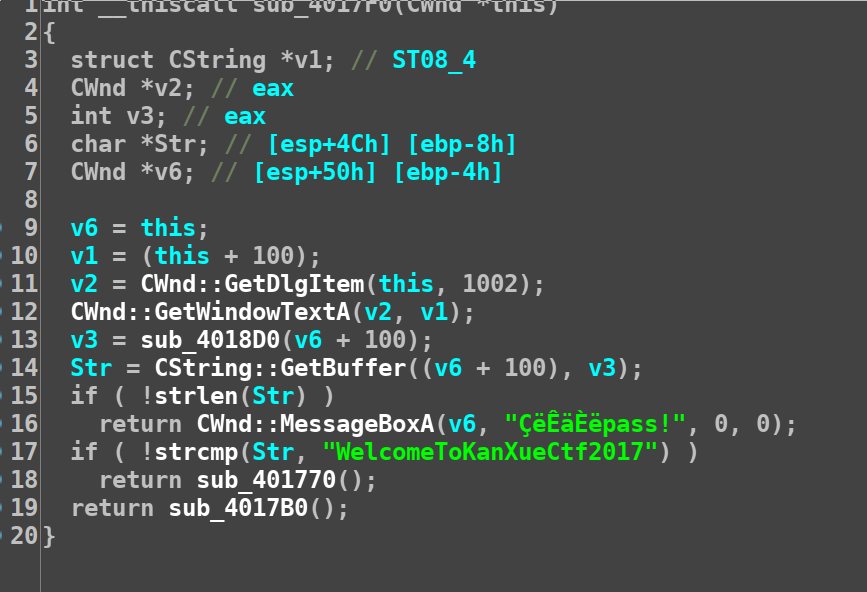867x592 pixels.
Task: Click the sub_401770 function call
Action: pos(266,480)
